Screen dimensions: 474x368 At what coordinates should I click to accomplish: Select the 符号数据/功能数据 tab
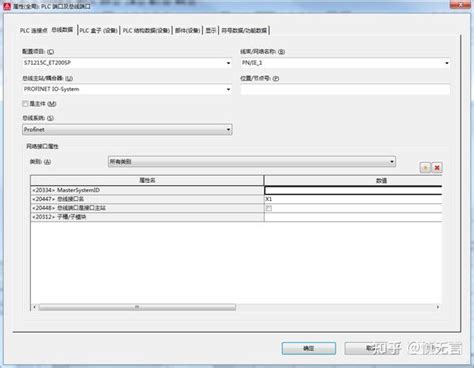point(244,30)
